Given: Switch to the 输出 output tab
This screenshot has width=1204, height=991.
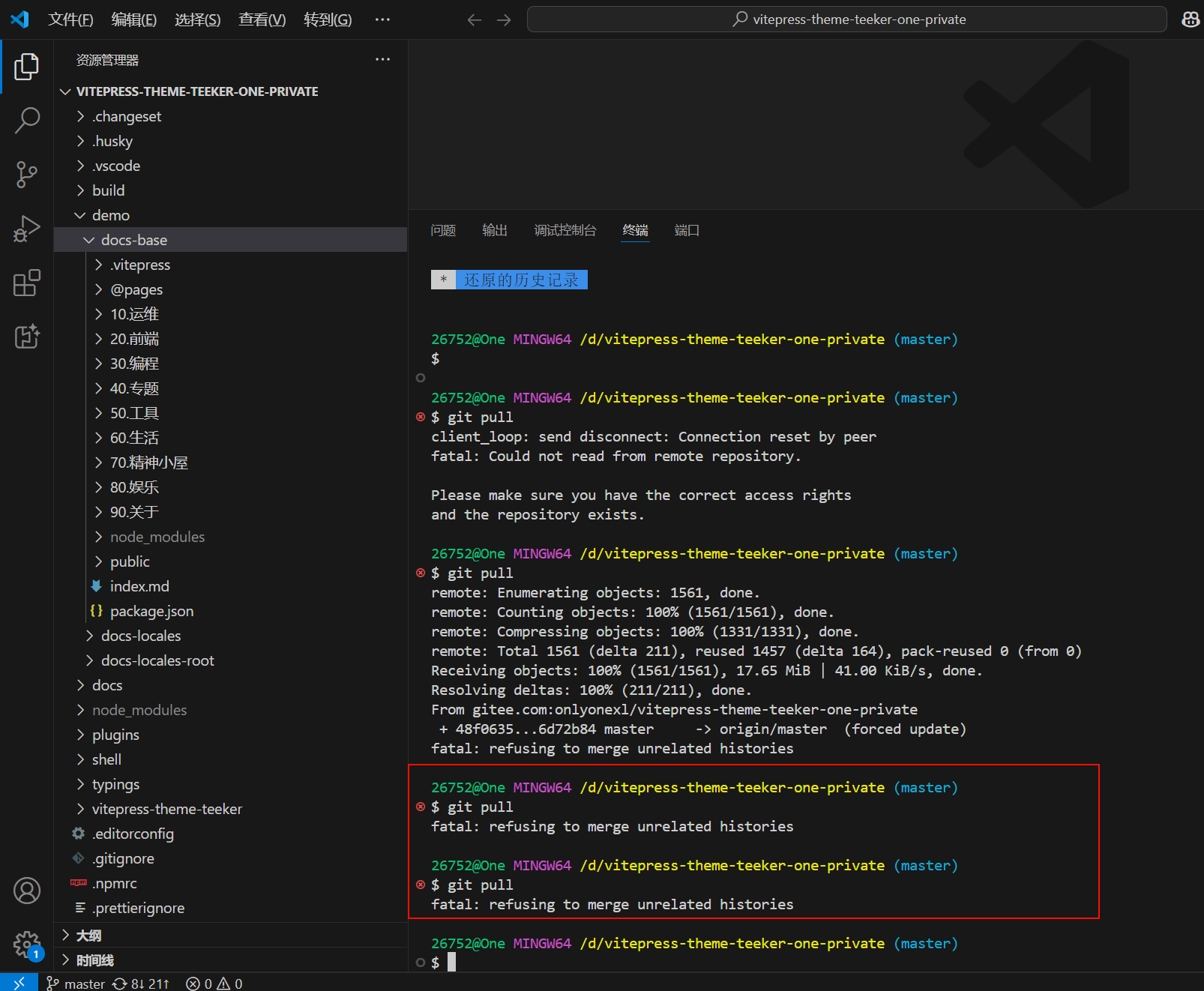Looking at the screenshot, I should click(x=495, y=230).
